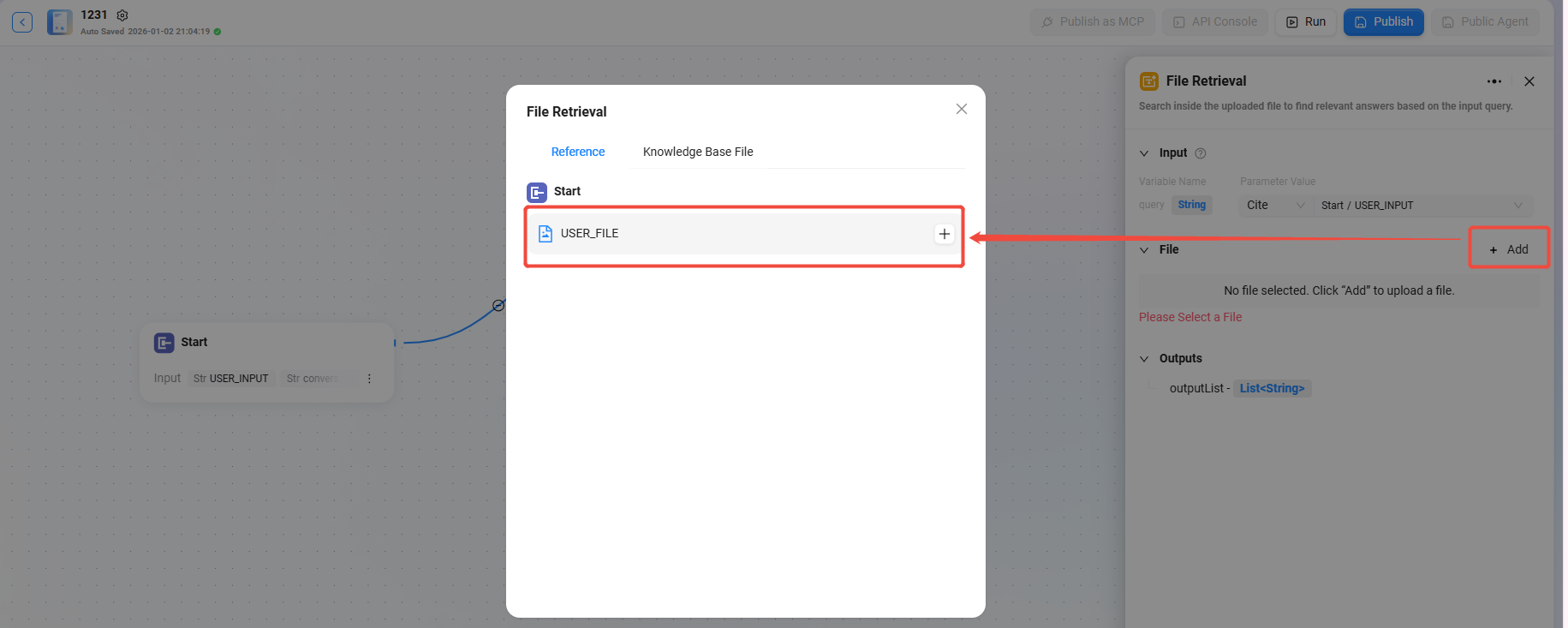
Task: Switch to the Knowledge Base File tab
Action: (697, 152)
